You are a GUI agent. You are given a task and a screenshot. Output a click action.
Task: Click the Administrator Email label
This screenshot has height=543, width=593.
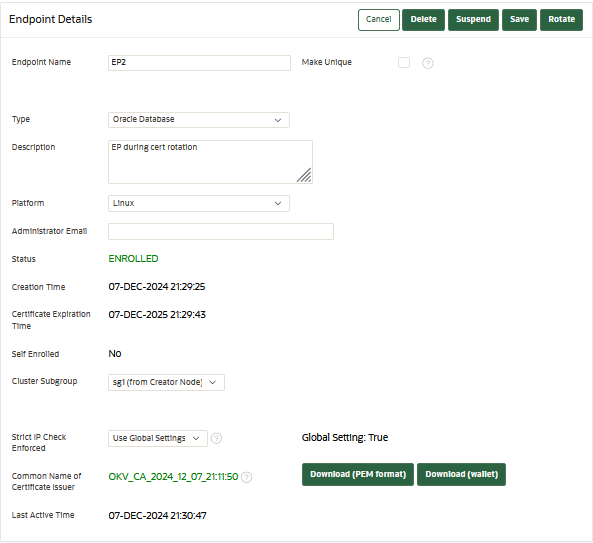pos(49,231)
